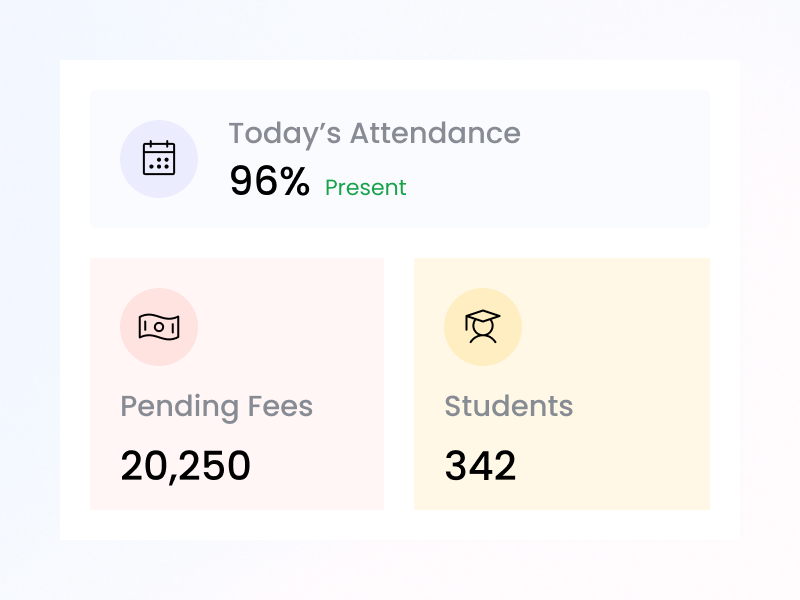This screenshot has width=800, height=600.
Task: Open the Students label
Action: point(508,406)
